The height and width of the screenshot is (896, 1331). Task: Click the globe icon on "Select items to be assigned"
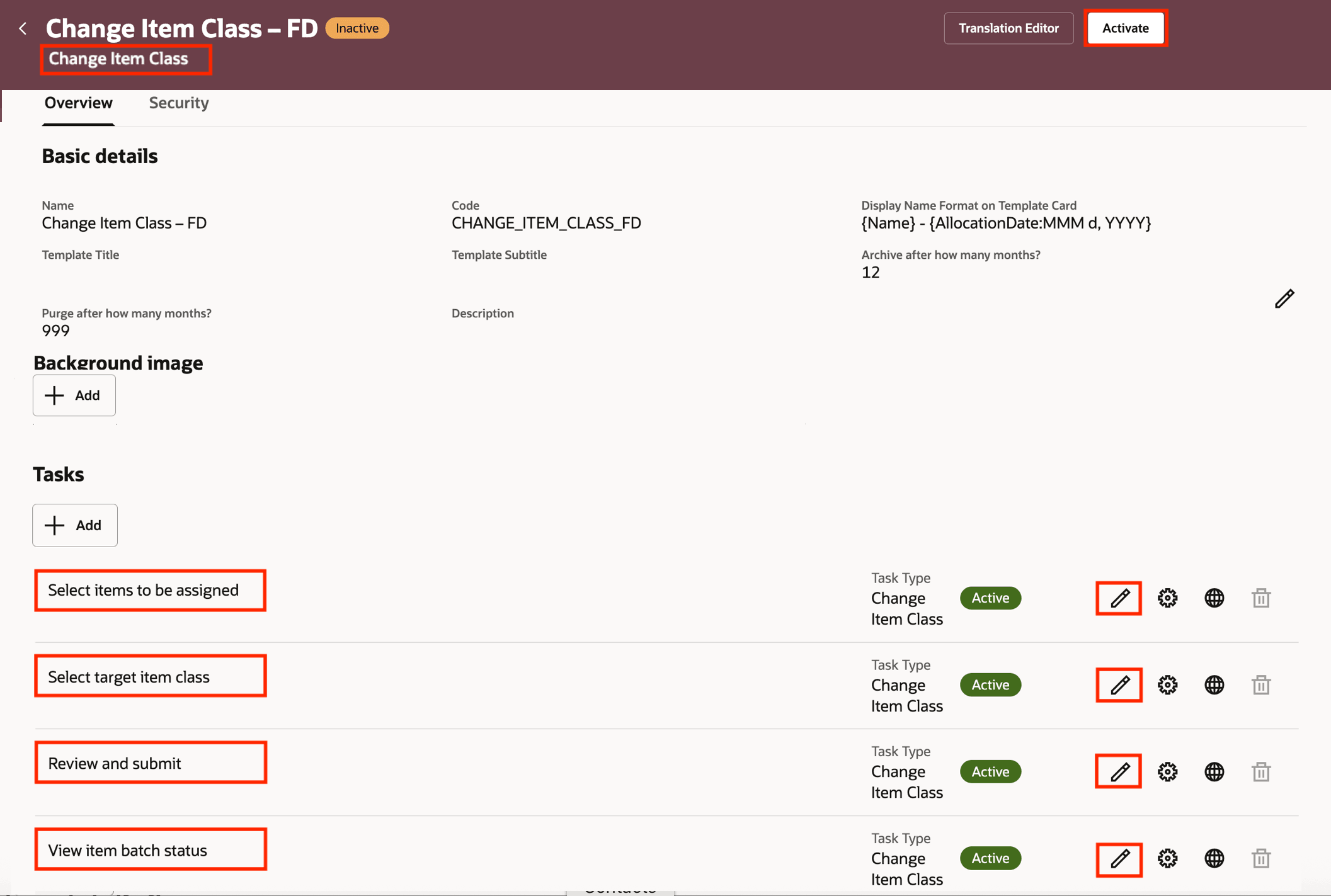pyautogui.click(x=1214, y=598)
